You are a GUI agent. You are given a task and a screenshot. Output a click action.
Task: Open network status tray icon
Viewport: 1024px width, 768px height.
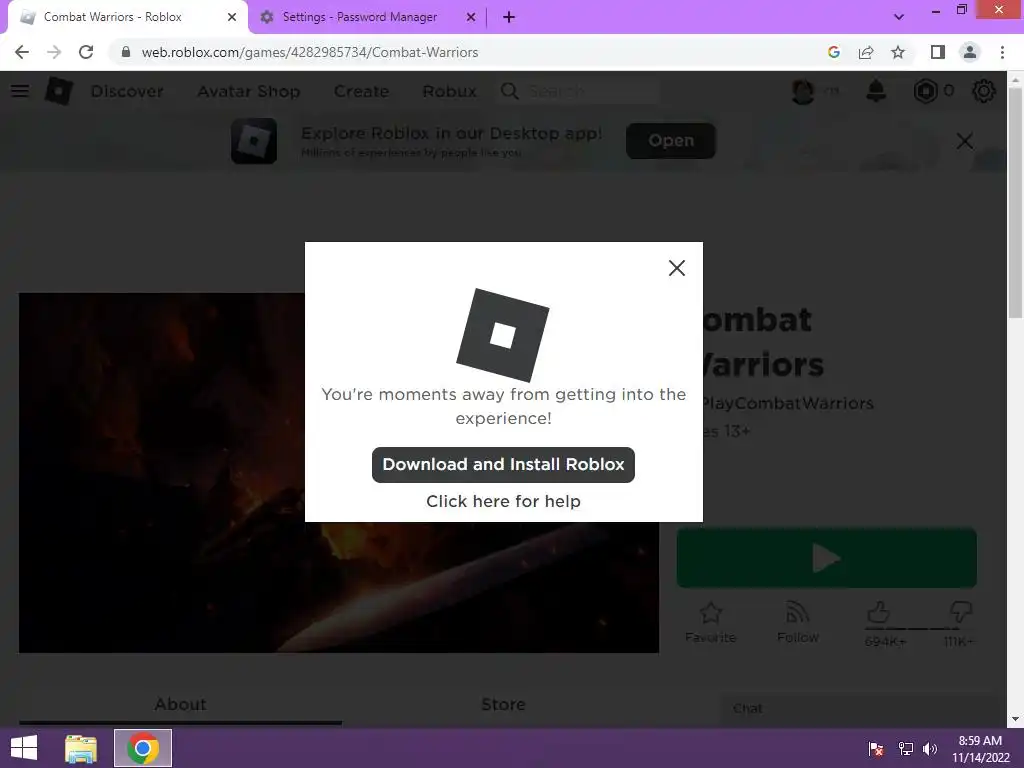tap(905, 748)
